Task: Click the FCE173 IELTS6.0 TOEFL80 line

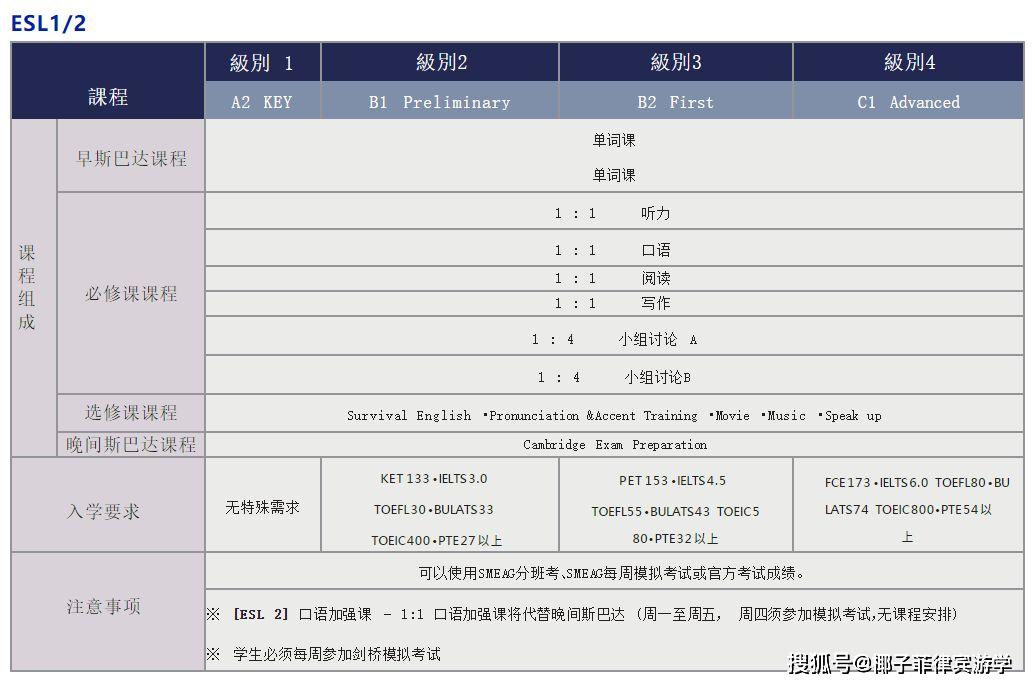Action: [x=917, y=483]
